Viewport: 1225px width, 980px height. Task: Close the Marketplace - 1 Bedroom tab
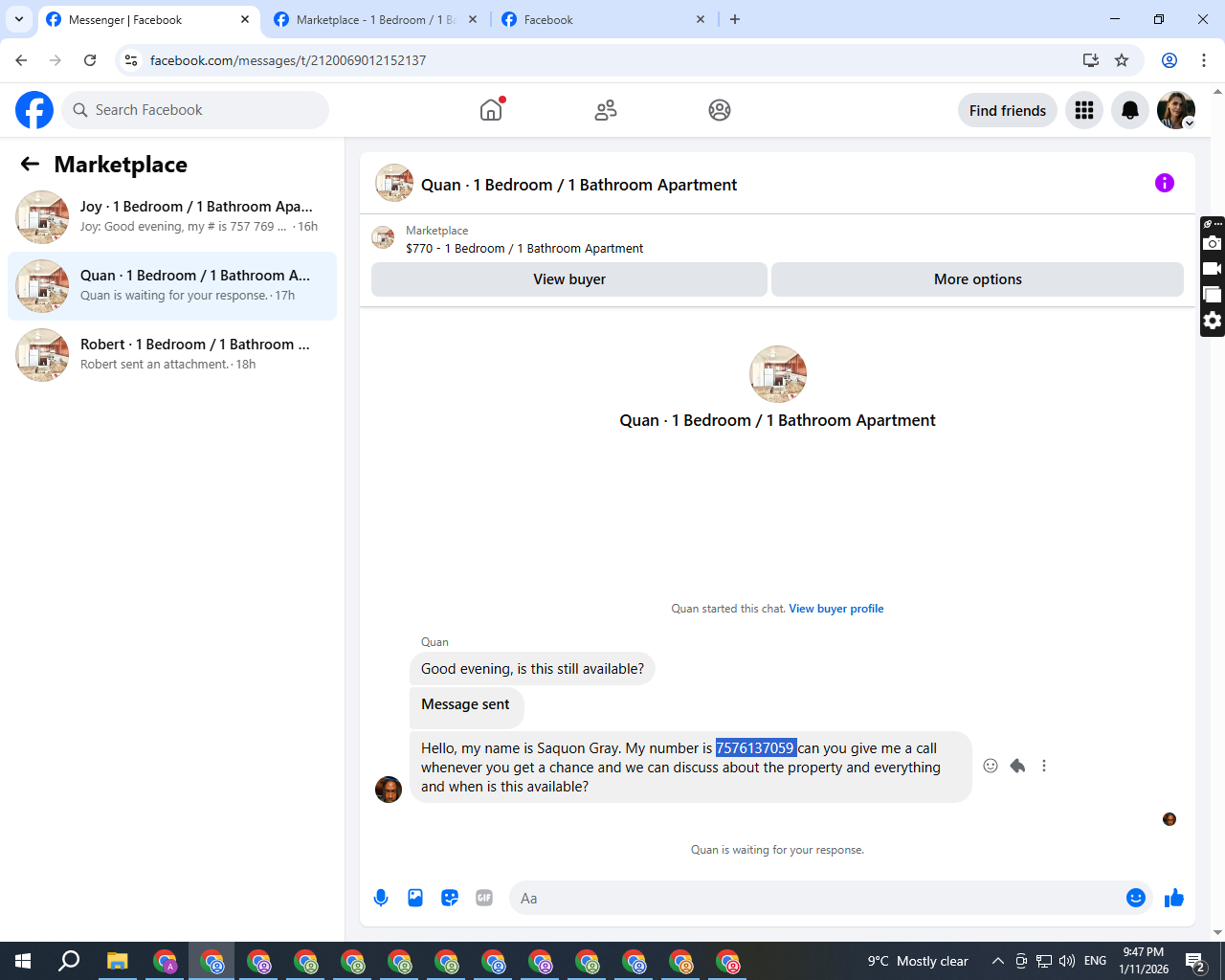point(473,19)
